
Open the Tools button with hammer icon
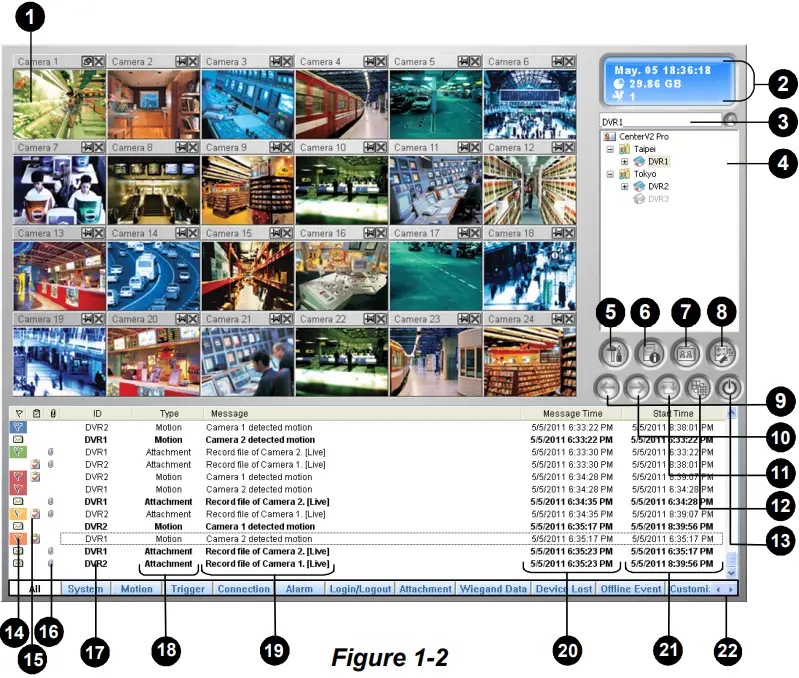tap(614, 353)
